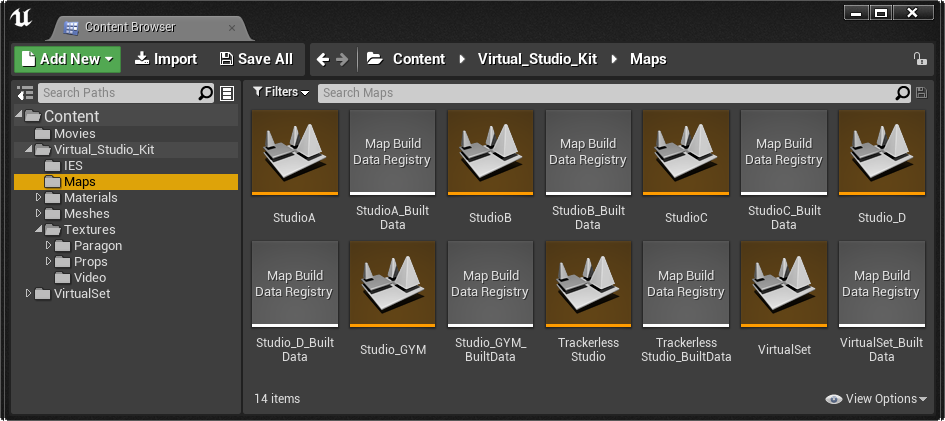Image resolution: width=945 pixels, height=421 pixels.
Task: Click the folder path picker icon
Action: click(x=374, y=59)
